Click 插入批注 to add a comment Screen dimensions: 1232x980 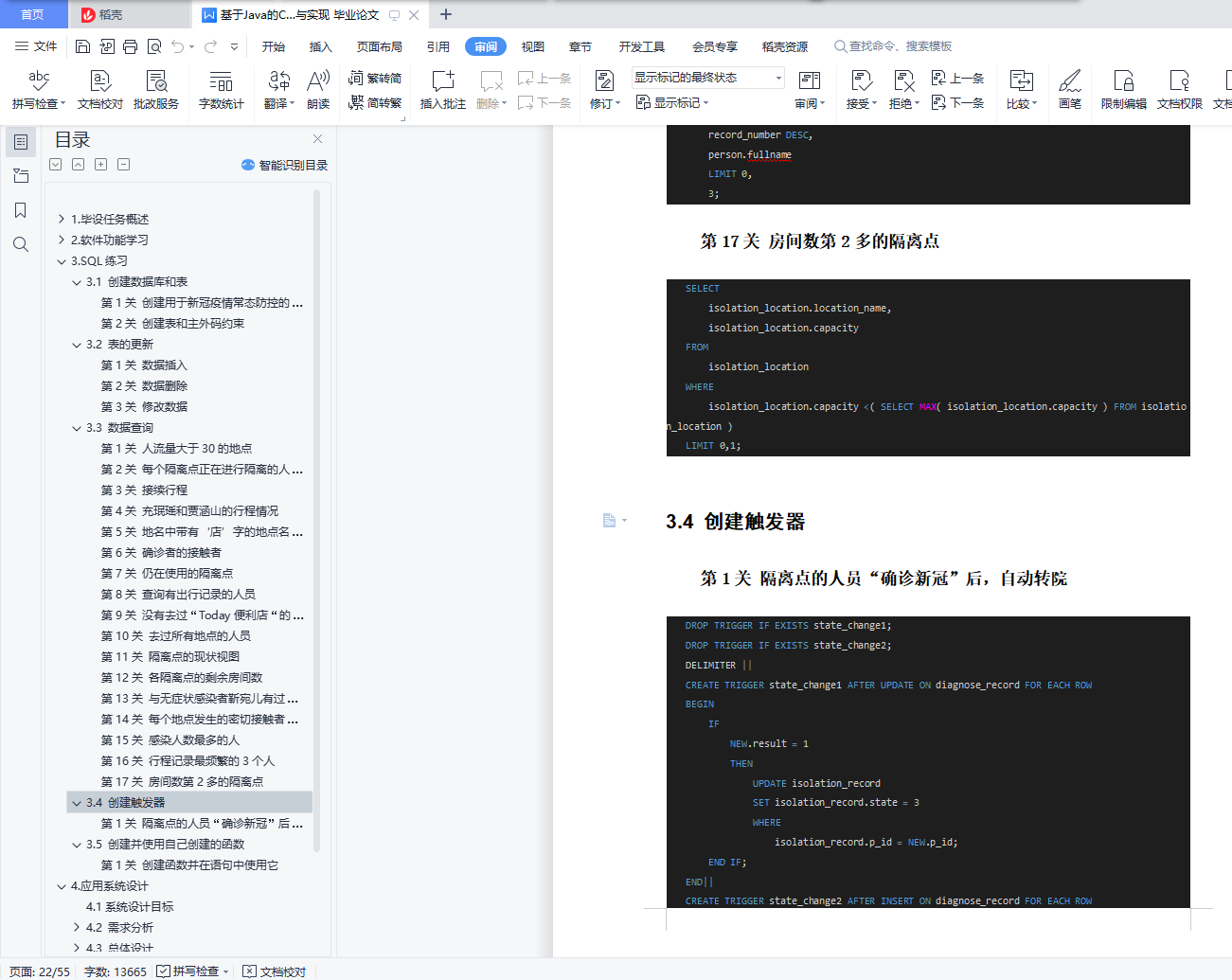443,90
